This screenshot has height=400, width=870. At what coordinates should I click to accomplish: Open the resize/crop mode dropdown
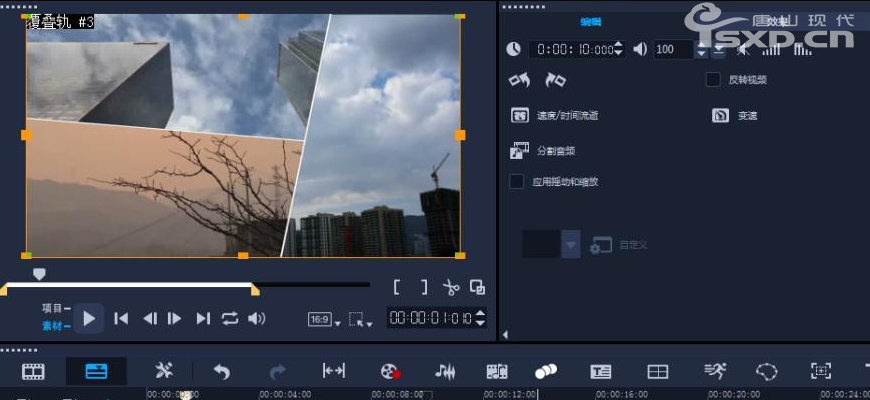[361, 320]
